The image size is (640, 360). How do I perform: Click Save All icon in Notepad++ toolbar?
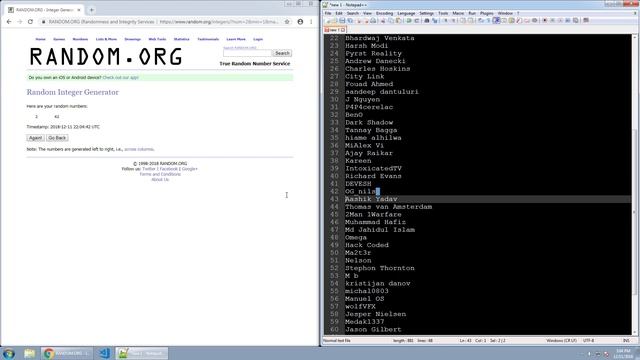click(x=350, y=20)
